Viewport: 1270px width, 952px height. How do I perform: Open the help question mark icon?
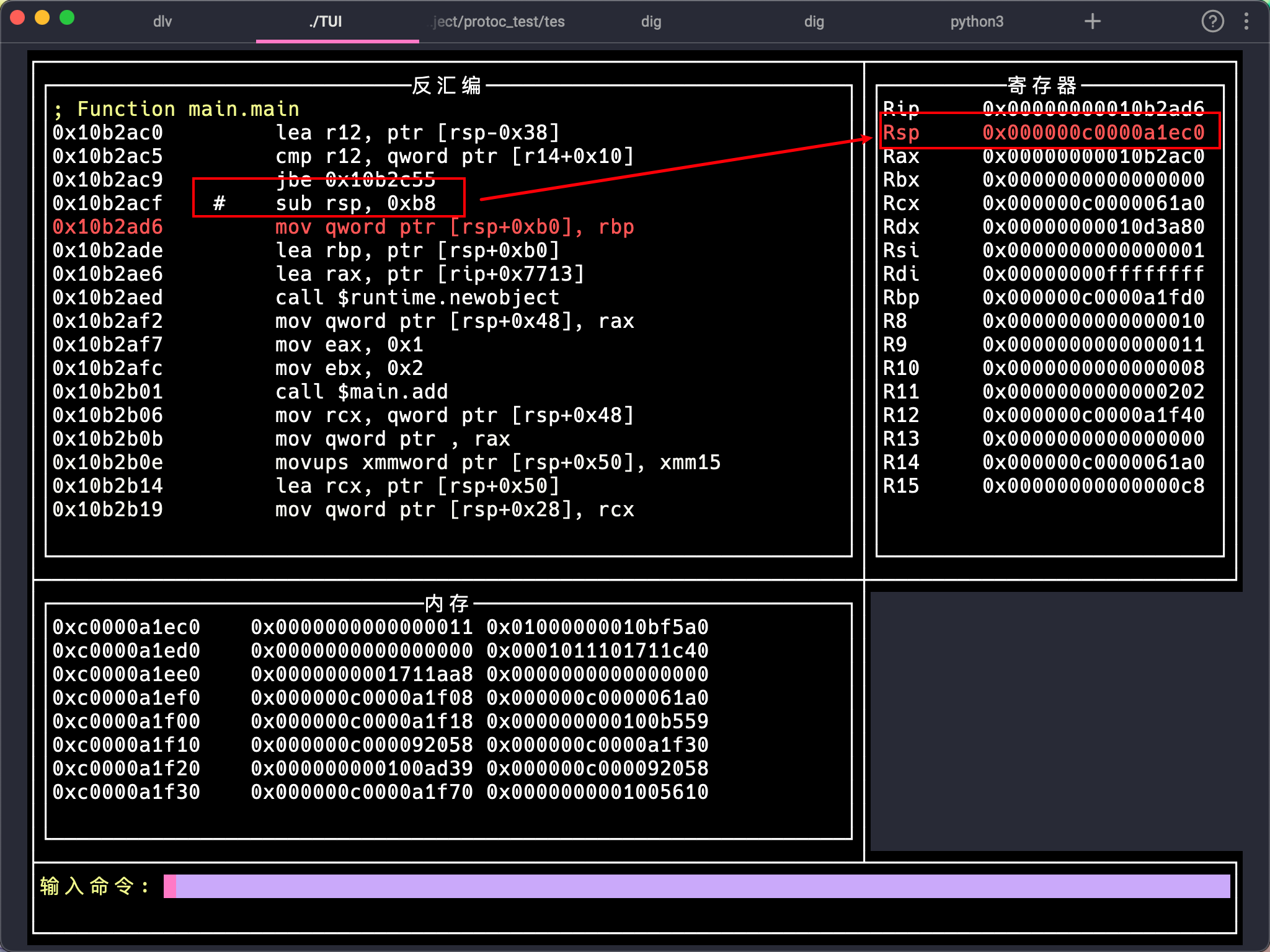tap(1212, 22)
